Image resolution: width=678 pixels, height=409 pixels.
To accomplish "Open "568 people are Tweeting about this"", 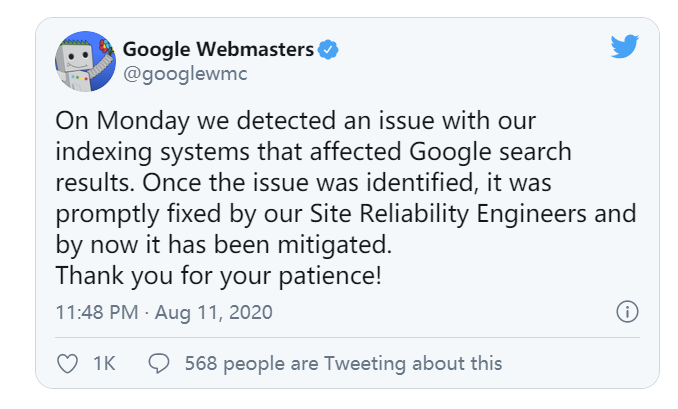I will [x=343, y=364].
